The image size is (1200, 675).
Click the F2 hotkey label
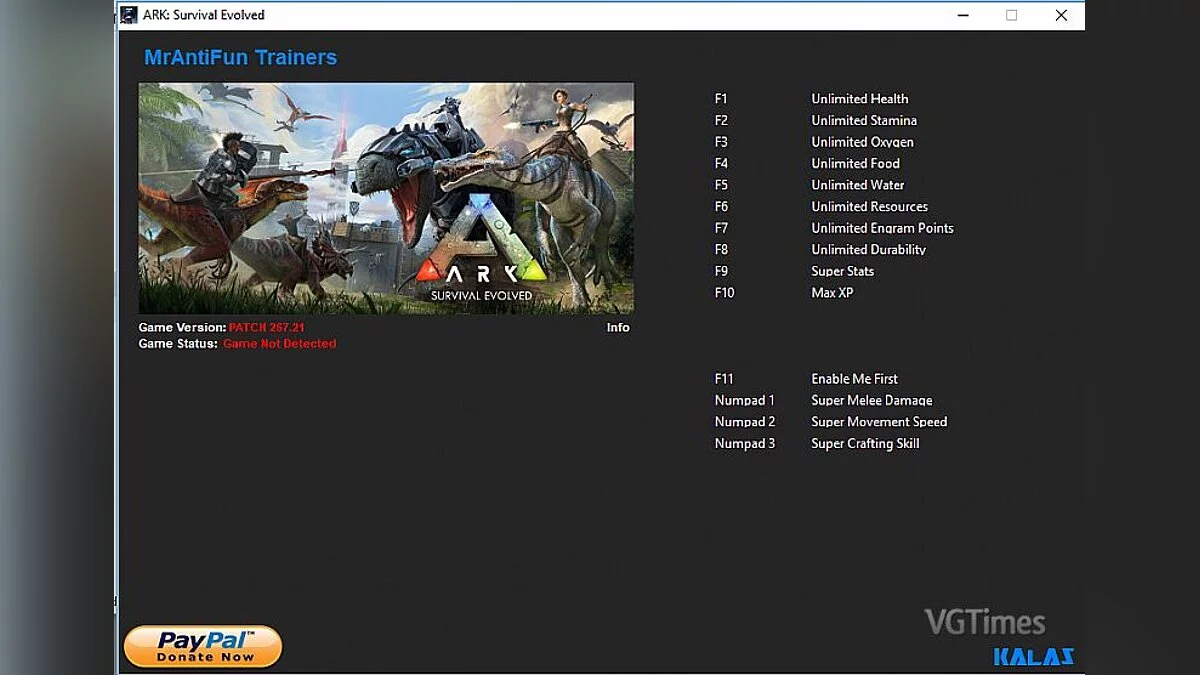[721, 120]
